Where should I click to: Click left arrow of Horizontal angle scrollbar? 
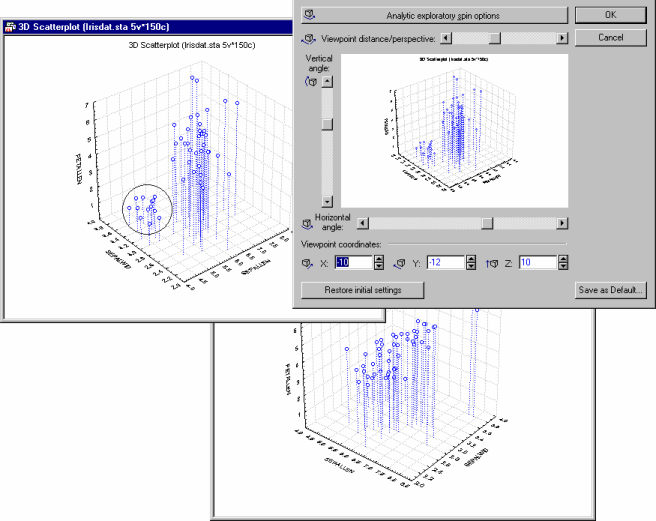pyautogui.click(x=363, y=223)
